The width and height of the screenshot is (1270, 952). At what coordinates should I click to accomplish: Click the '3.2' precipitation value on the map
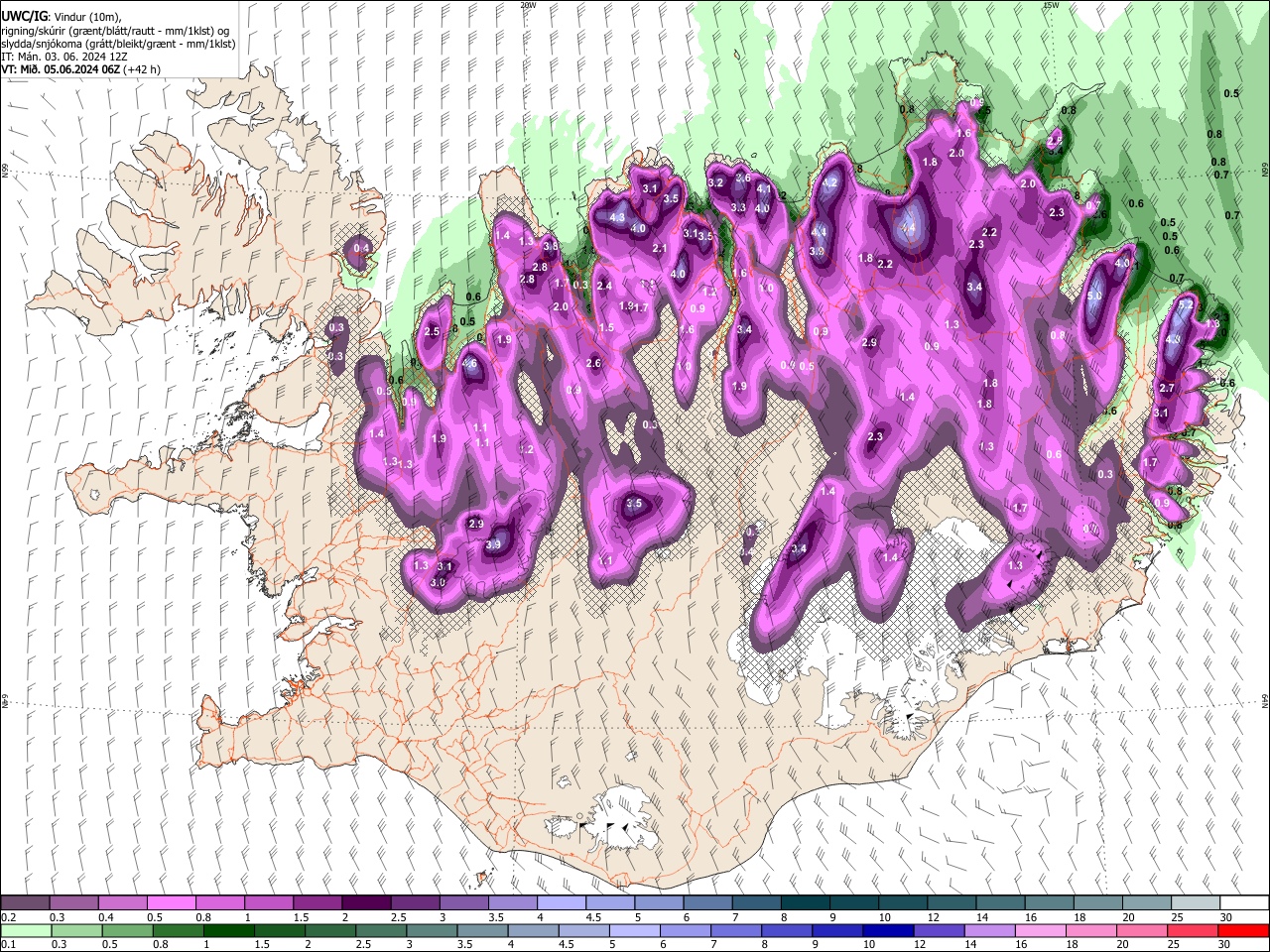[715, 182]
